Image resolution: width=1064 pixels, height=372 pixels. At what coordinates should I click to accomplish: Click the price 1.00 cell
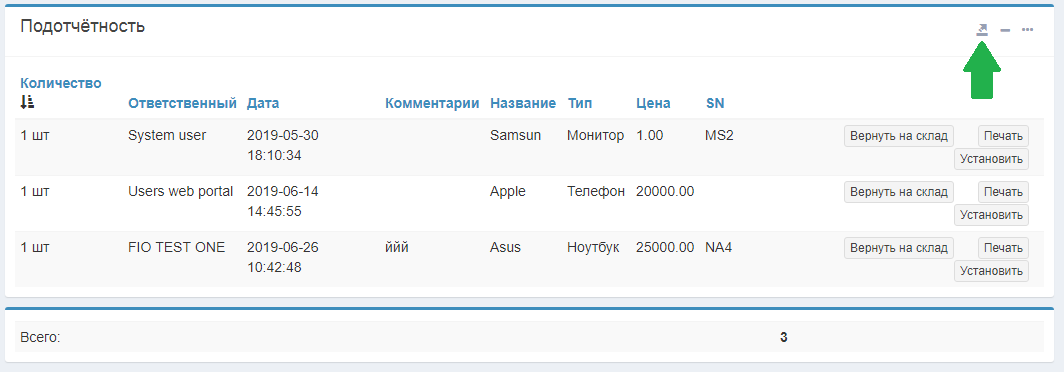(x=649, y=135)
